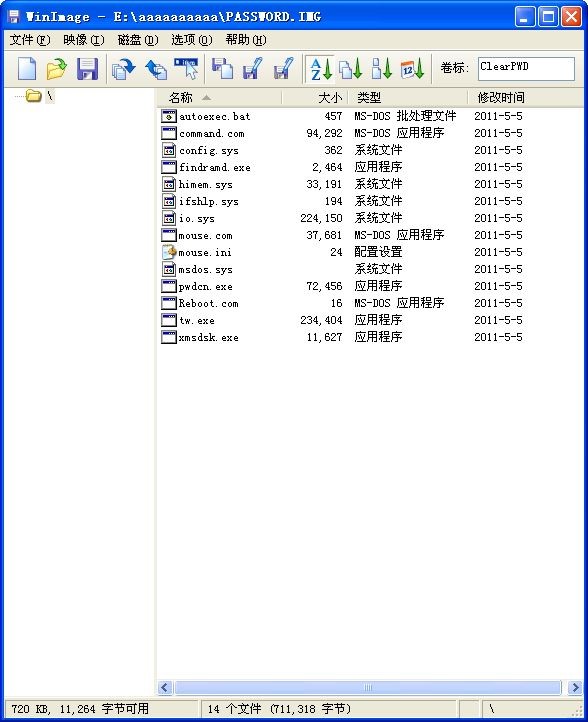Select autoexec.bat file icon
This screenshot has height=722, width=588.
pyautogui.click(x=169, y=116)
